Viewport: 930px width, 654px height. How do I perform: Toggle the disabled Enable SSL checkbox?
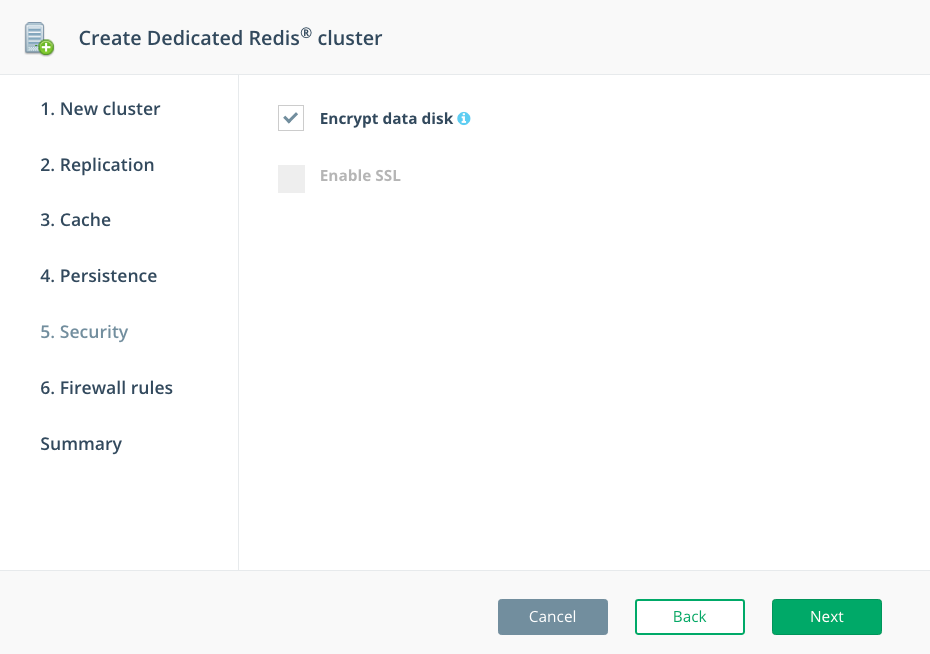point(291,178)
